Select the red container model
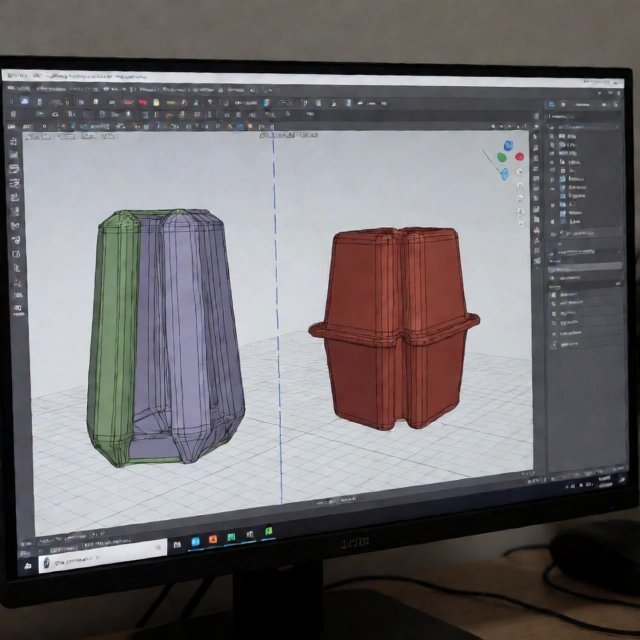640x640 pixels. click(394, 329)
